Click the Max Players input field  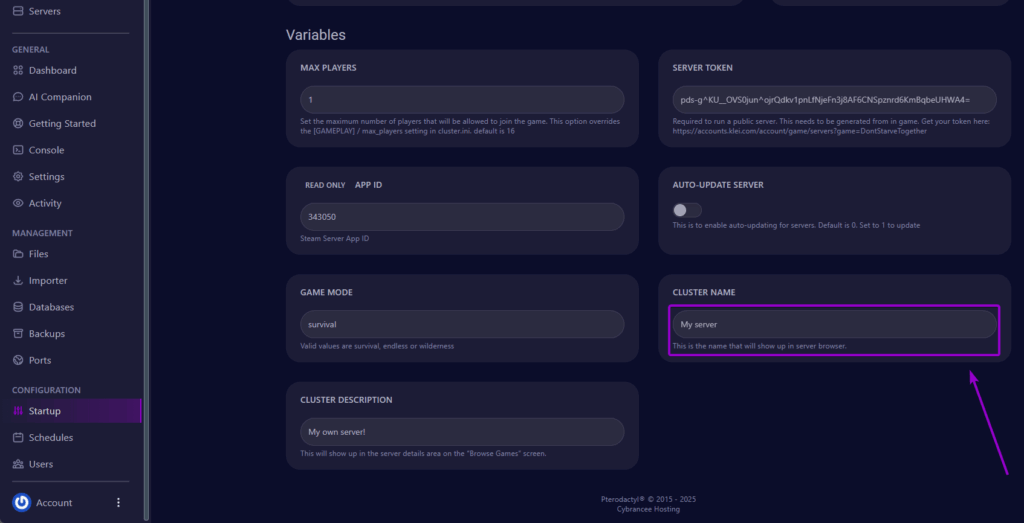click(462, 100)
